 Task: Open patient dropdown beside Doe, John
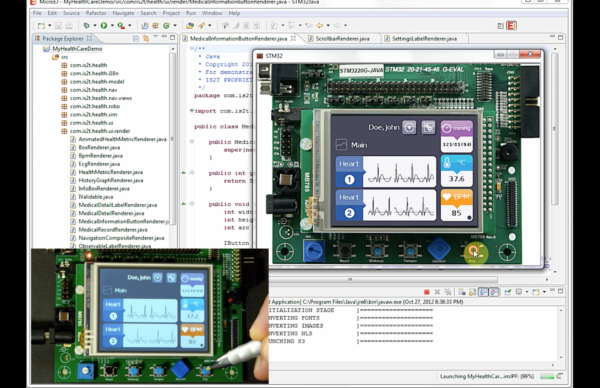point(409,127)
